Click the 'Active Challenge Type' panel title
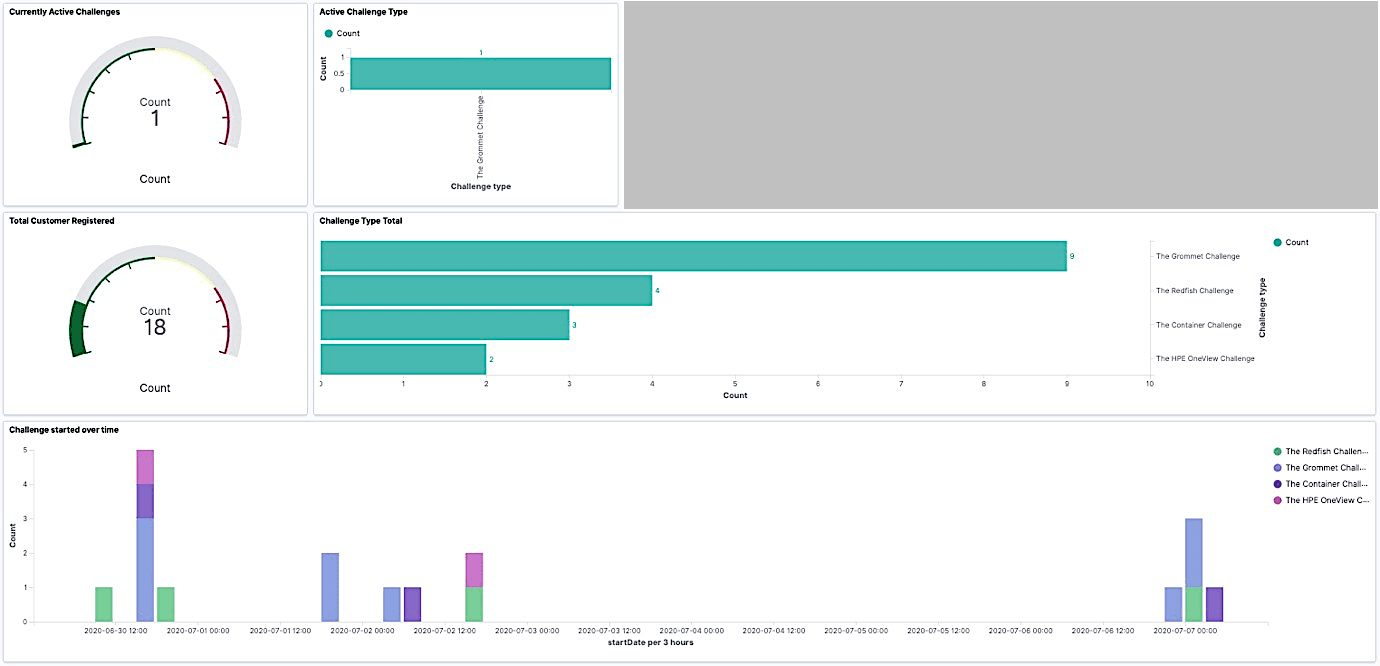Screen dimensions: 1380x666 click(x=363, y=12)
